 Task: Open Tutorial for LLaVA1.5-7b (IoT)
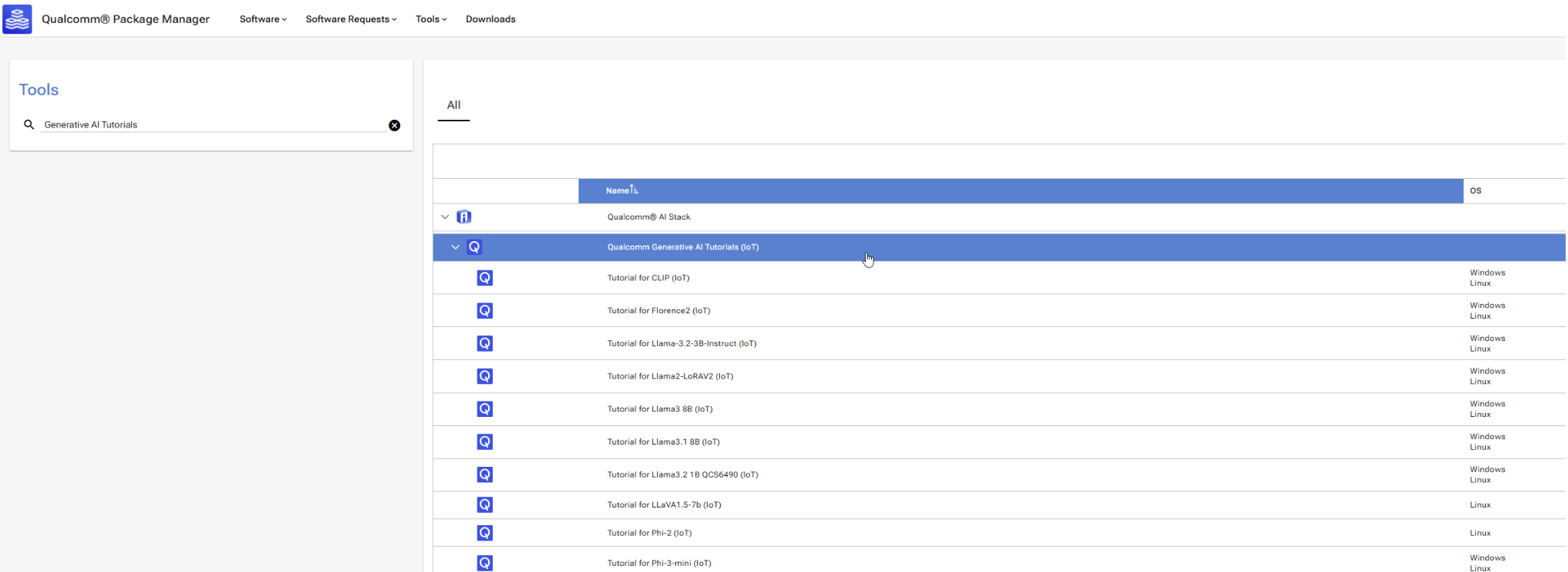coord(664,505)
